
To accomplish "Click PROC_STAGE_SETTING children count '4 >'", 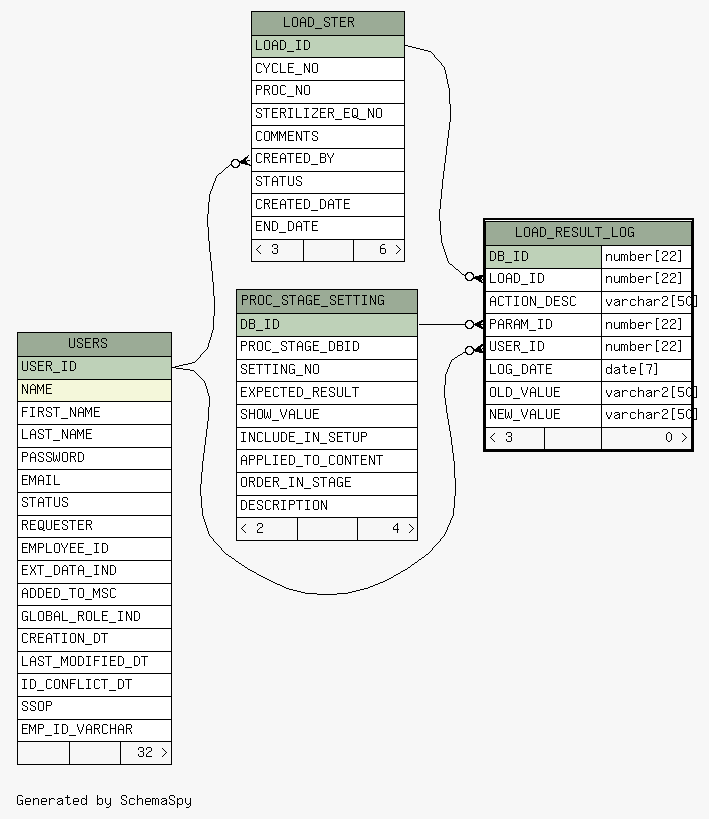I will tap(387, 529).
